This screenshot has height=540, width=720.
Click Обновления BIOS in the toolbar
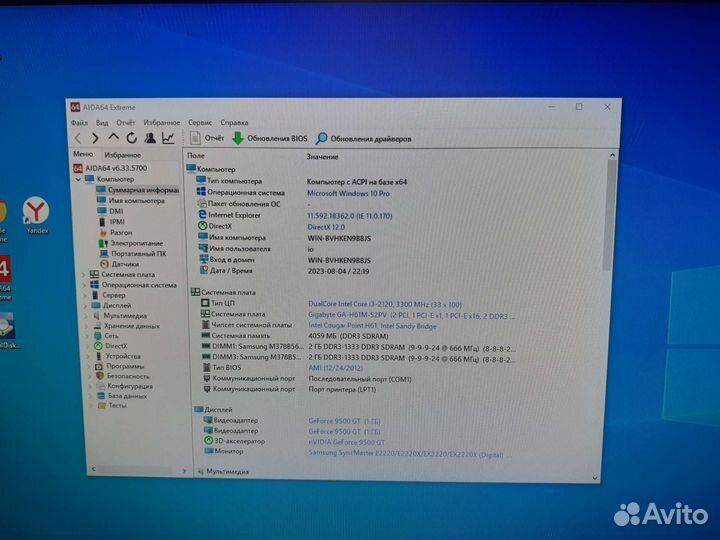270,138
